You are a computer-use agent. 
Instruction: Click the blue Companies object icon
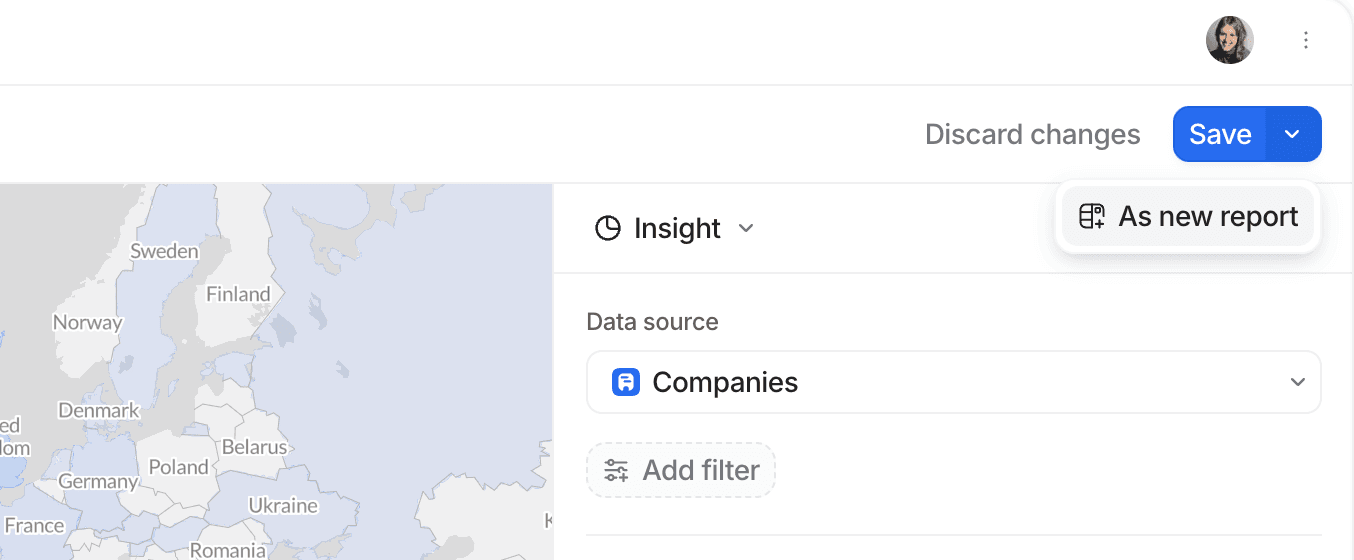point(626,382)
